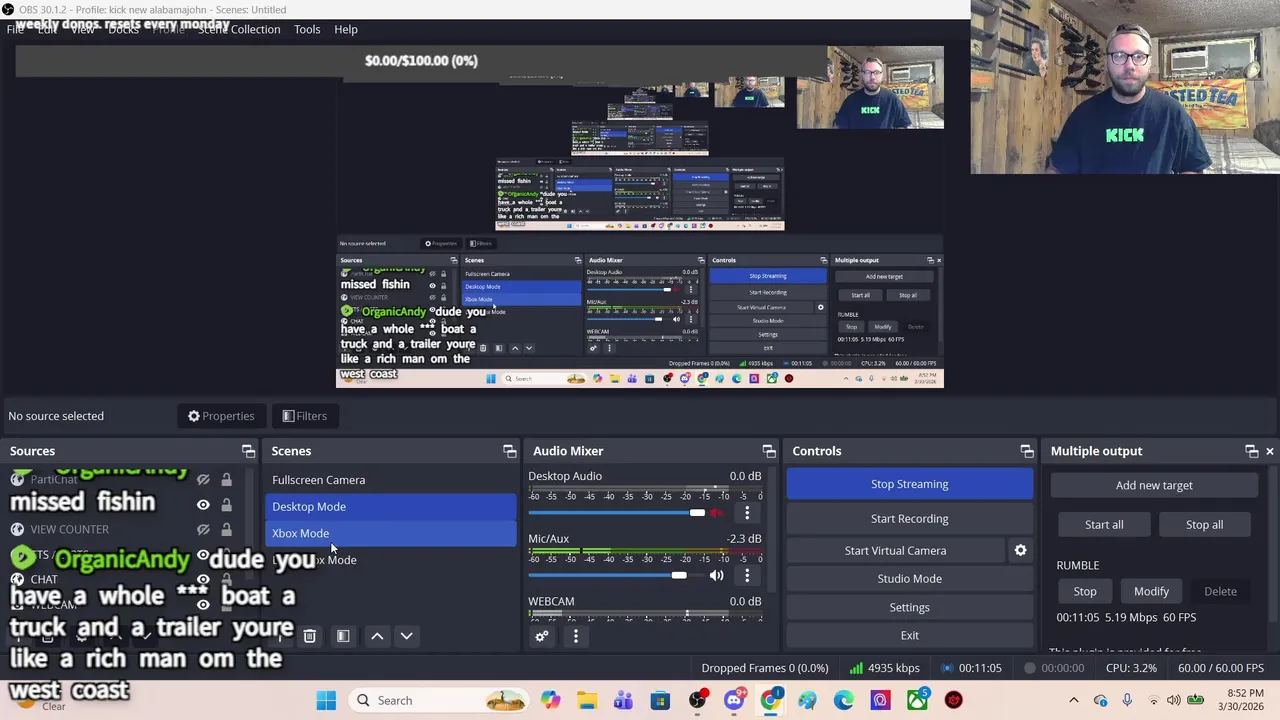Click Exit in Controls panel
This screenshot has height=720, width=1280.
[909, 635]
